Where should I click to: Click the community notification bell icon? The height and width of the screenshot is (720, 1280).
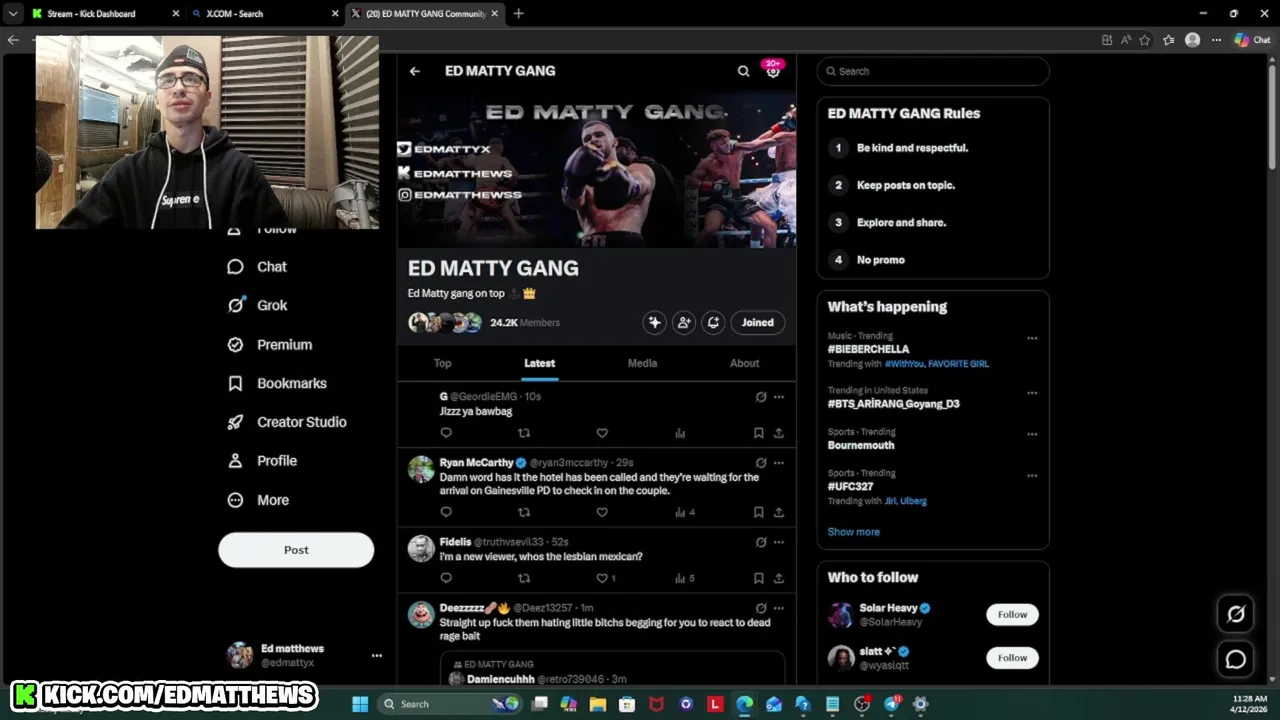(713, 323)
